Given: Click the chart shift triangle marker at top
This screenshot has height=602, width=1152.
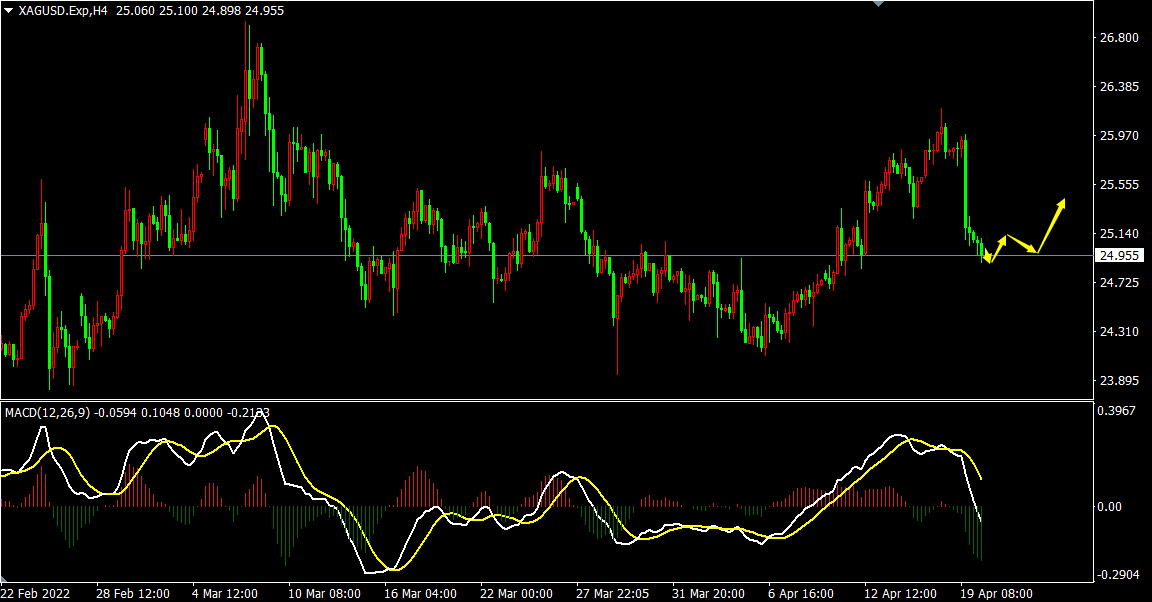Looking at the screenshot, I should coord(878,4).
